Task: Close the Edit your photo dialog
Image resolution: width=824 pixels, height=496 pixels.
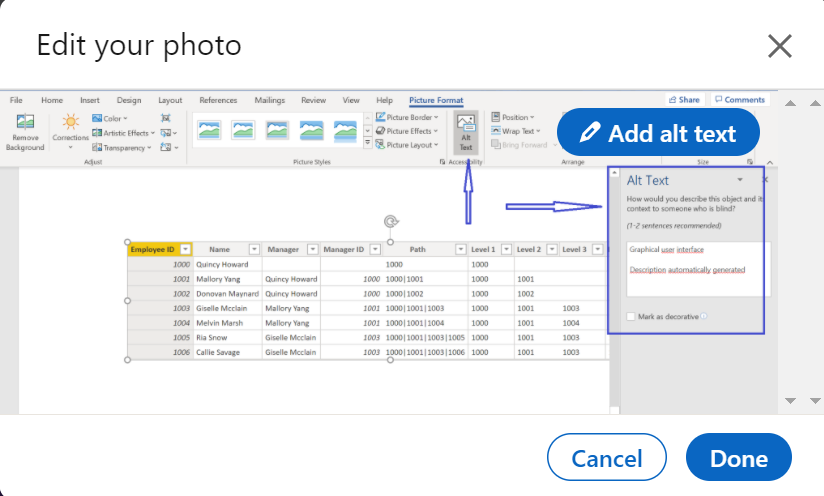Action: tap(779, 46)
